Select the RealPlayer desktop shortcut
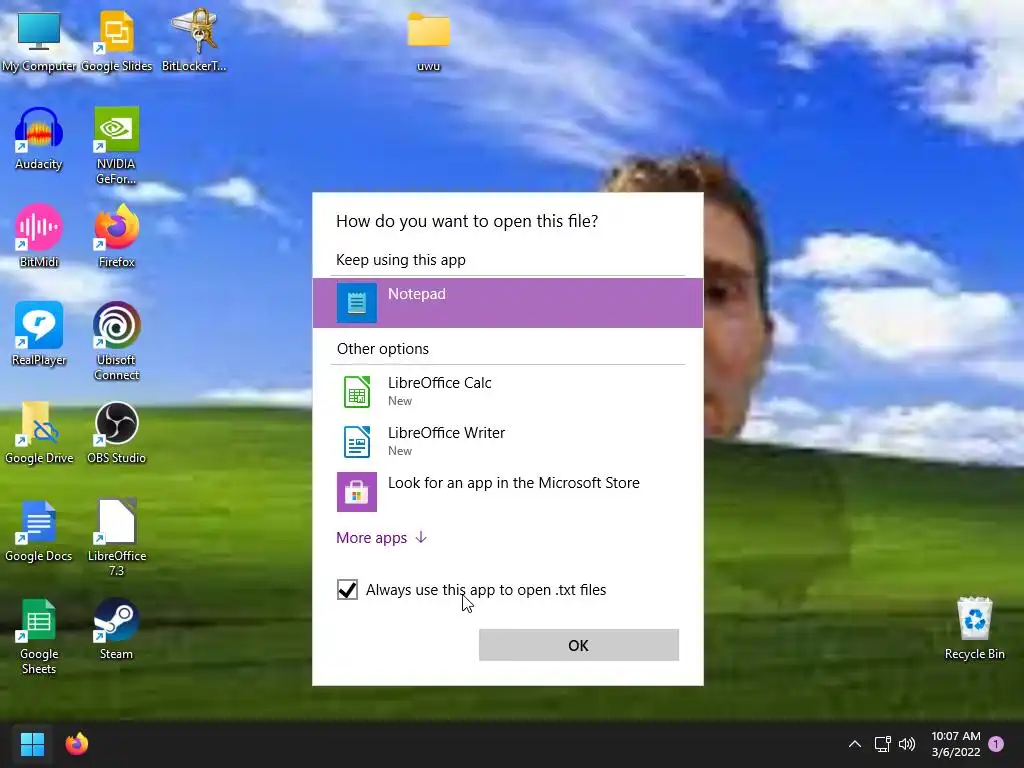Viewport: 1024px width, 768px height. pos(39,333)
